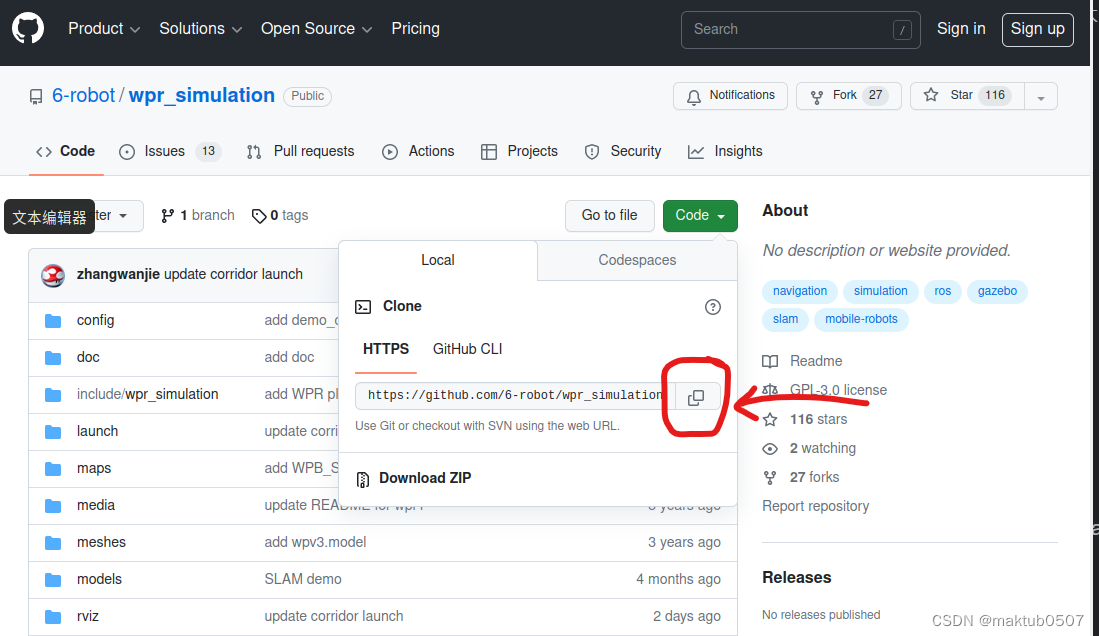Click the ros topic tag
Image resolution: width=1099 pixels, height=636 pixels.
click(943, 291)
